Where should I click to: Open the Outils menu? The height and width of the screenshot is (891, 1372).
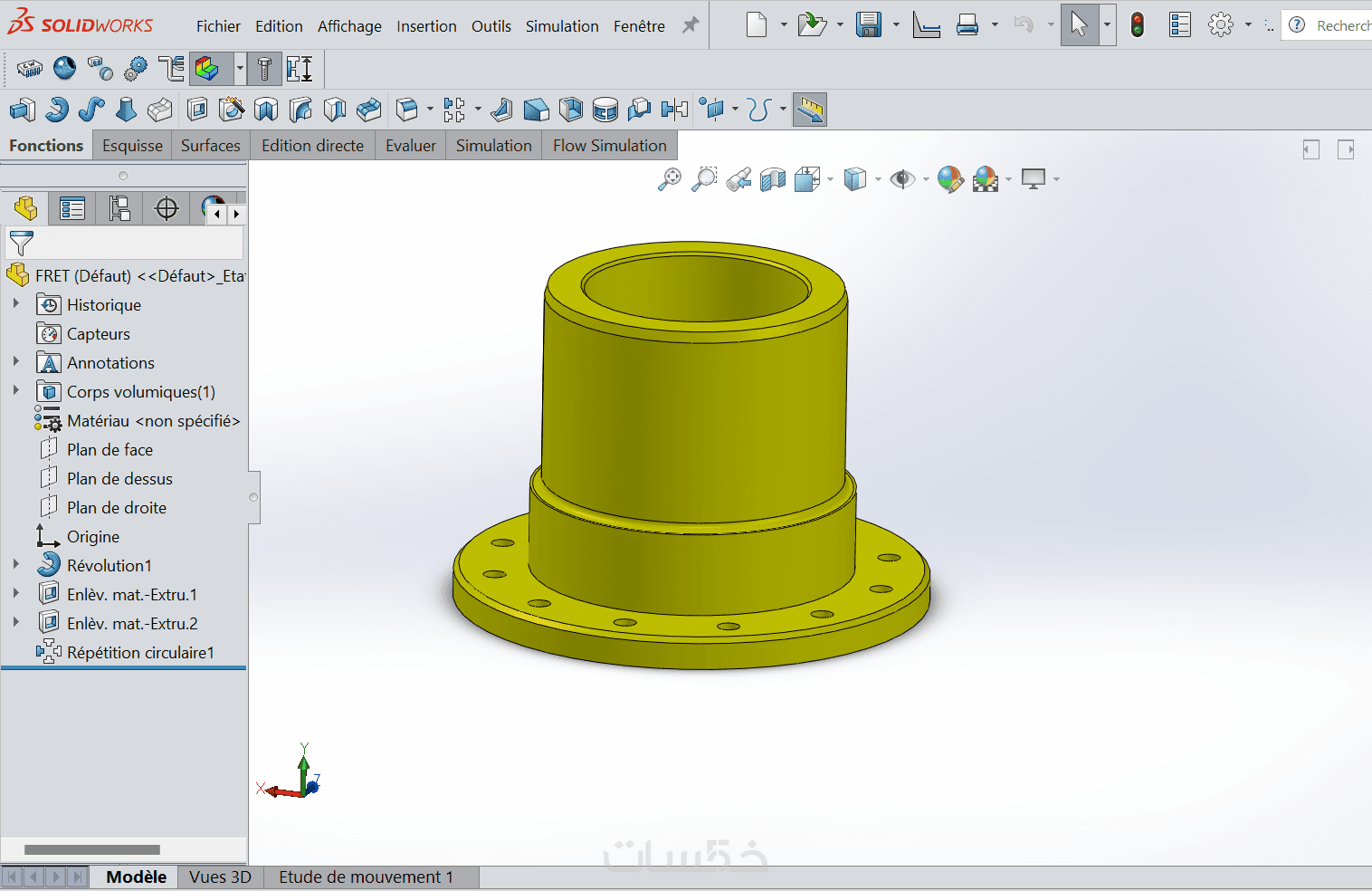coord(491,26)
